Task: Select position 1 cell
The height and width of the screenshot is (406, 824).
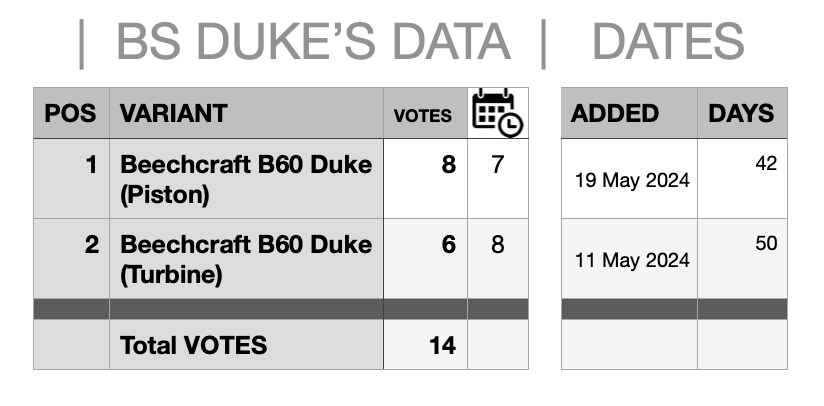Action: point(71,179)
